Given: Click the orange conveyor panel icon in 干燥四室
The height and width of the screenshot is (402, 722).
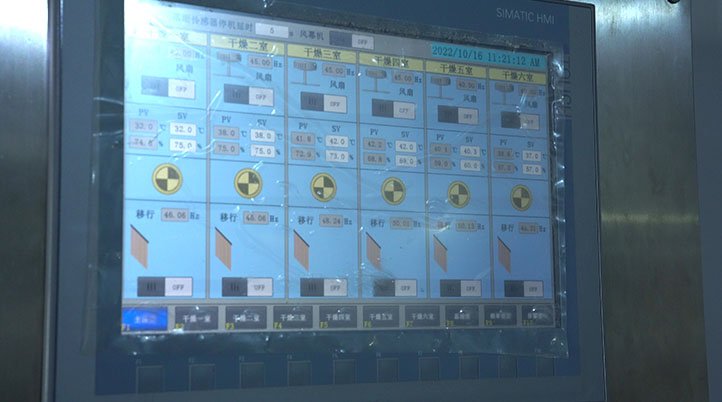Looking at the screenshot, I should click(x=373, y=252).
